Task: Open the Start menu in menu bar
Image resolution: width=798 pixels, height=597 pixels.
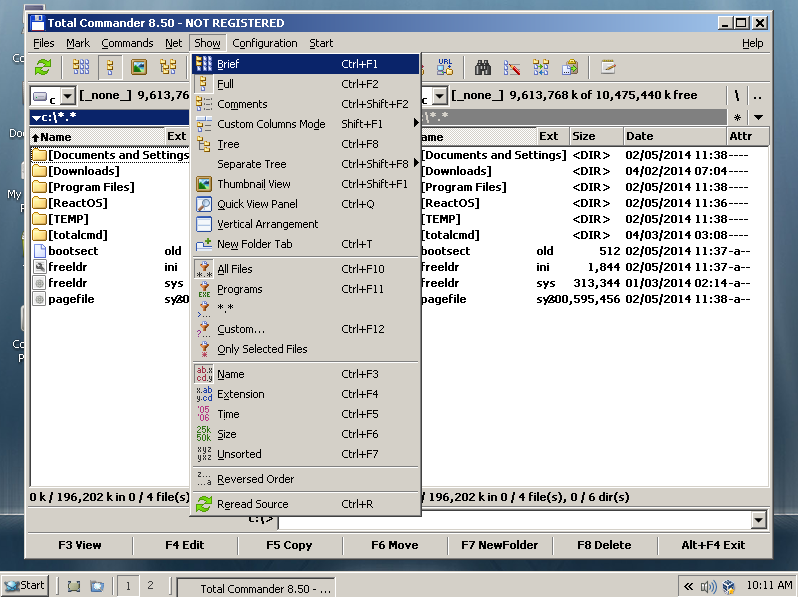Action: [321, 43]
